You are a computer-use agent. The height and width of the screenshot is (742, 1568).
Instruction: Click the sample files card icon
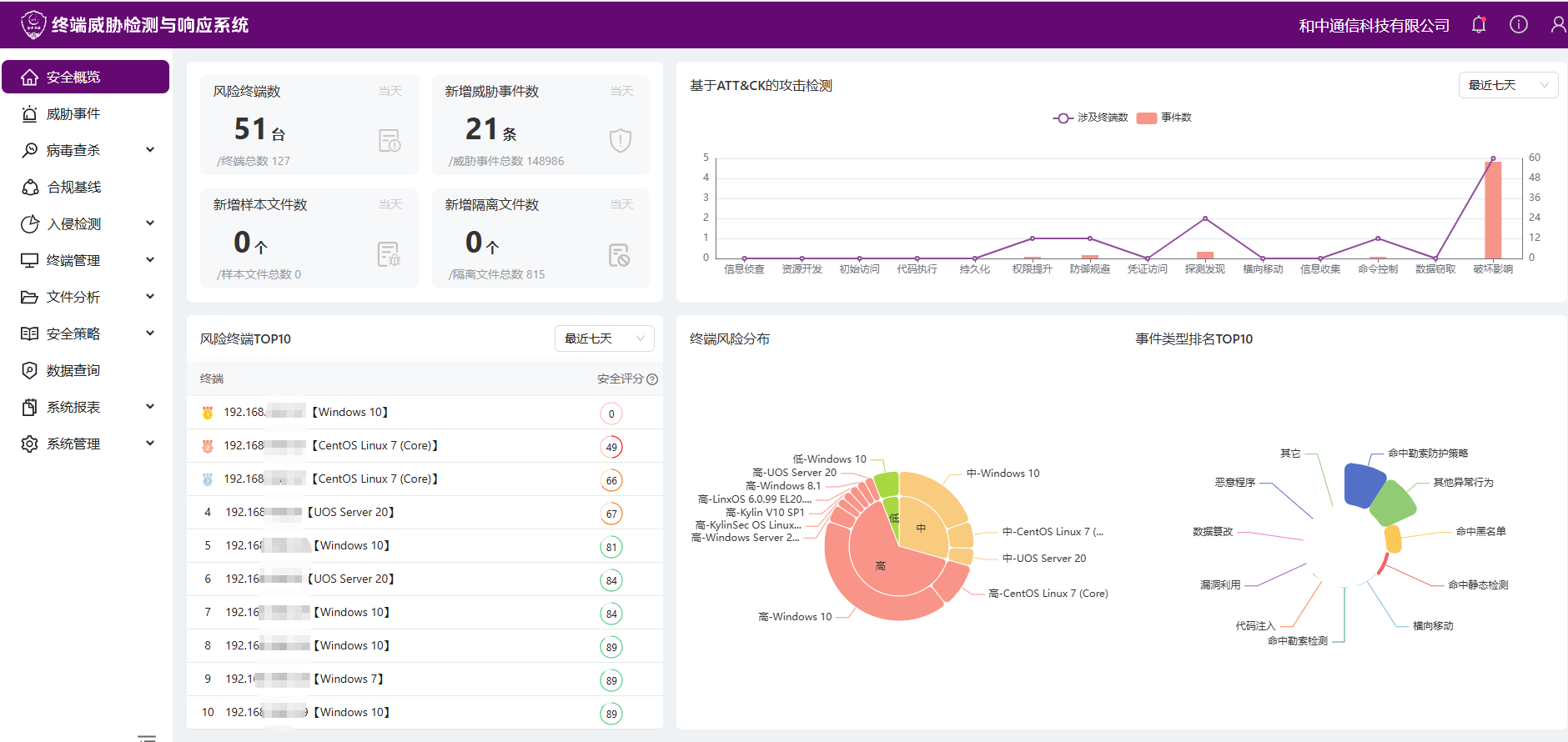[389, 254]
